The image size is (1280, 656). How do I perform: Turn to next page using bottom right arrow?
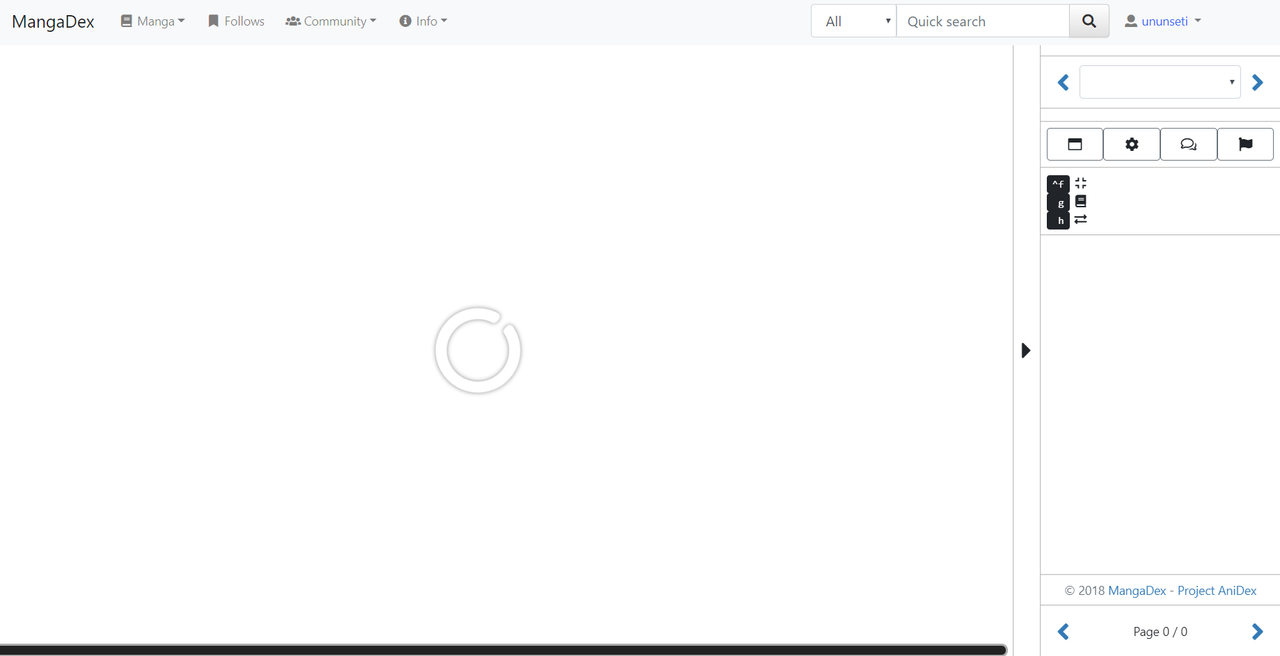tap(1257, 631)
